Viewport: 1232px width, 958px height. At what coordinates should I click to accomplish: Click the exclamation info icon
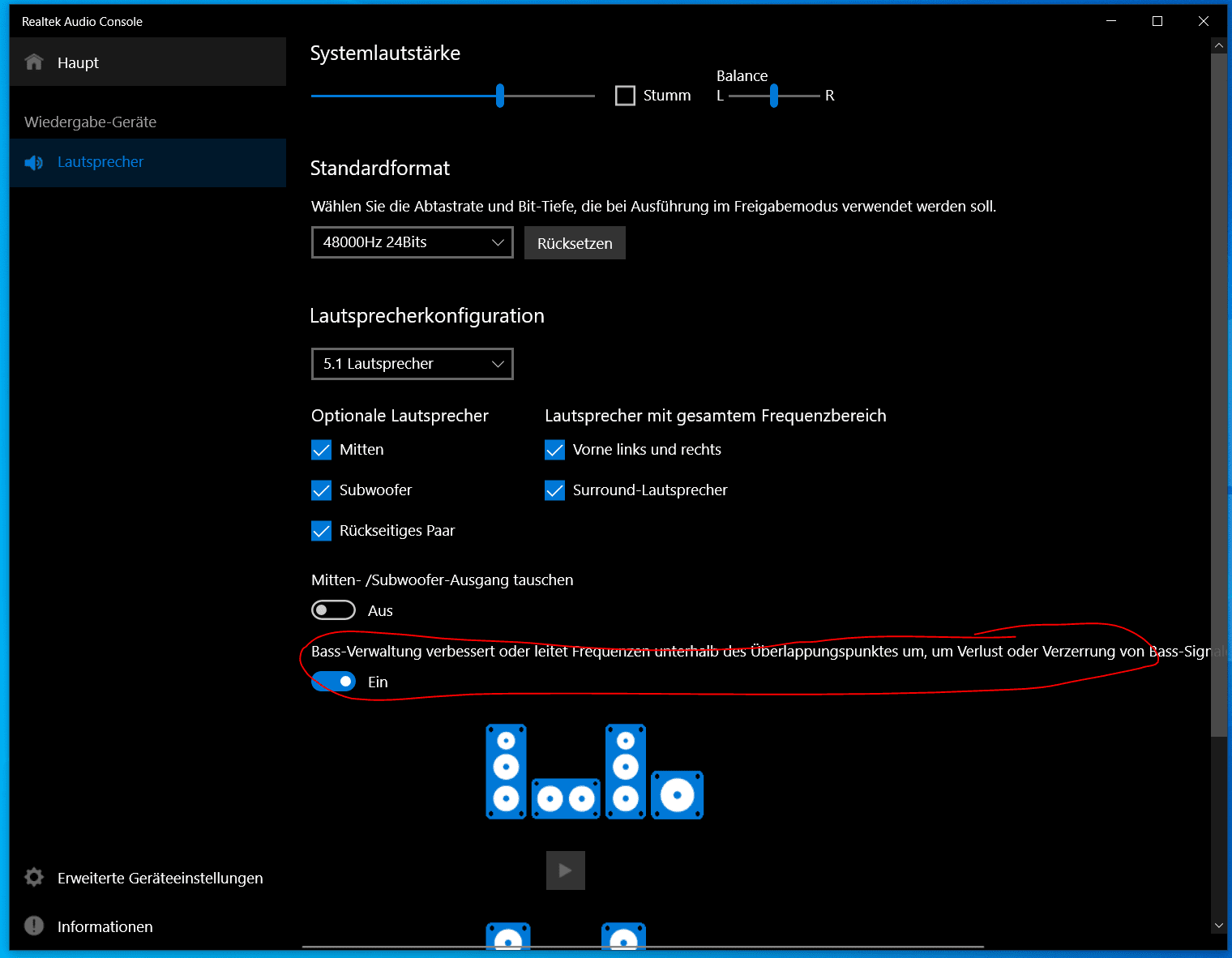tap(34, 926)
